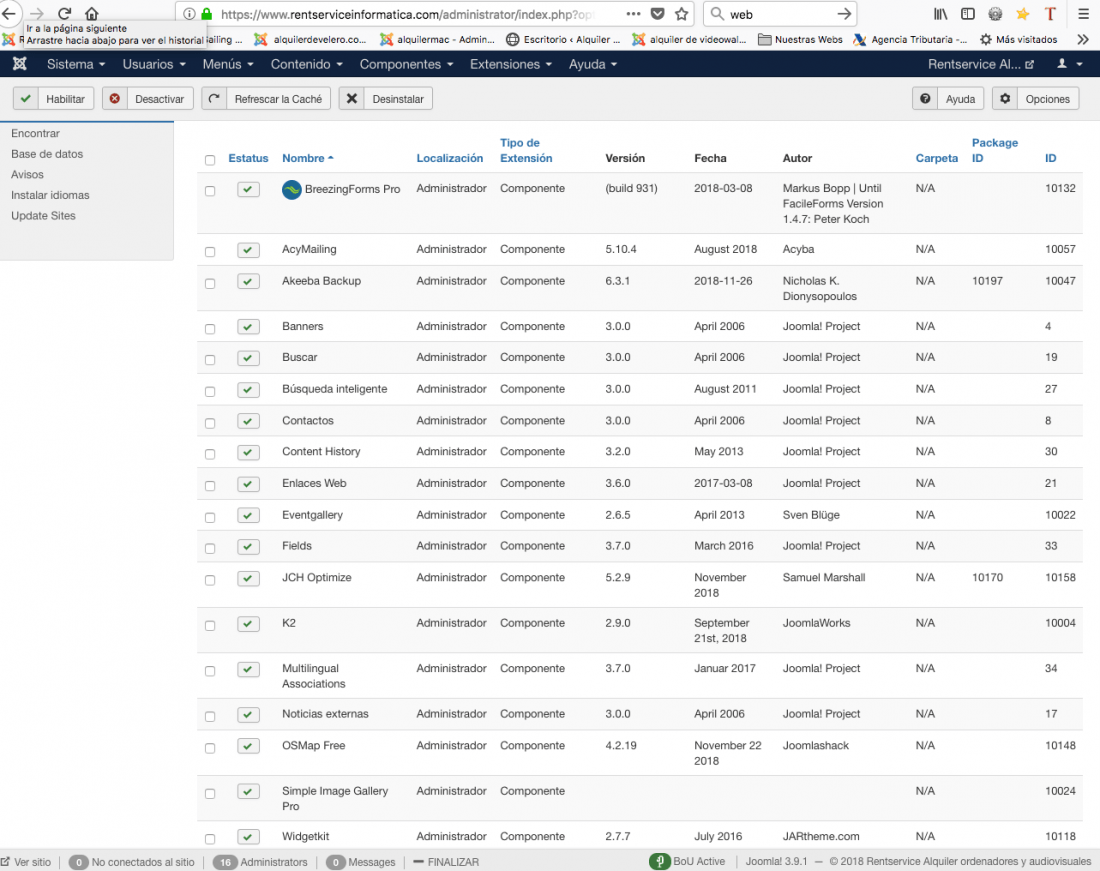Select all extensions with the header checkbox
This screenshot has height=871, width=1100.
210,160
